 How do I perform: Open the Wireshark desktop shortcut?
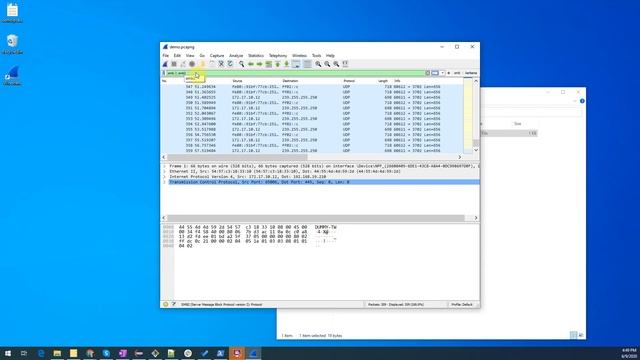(x=12, y=76)
